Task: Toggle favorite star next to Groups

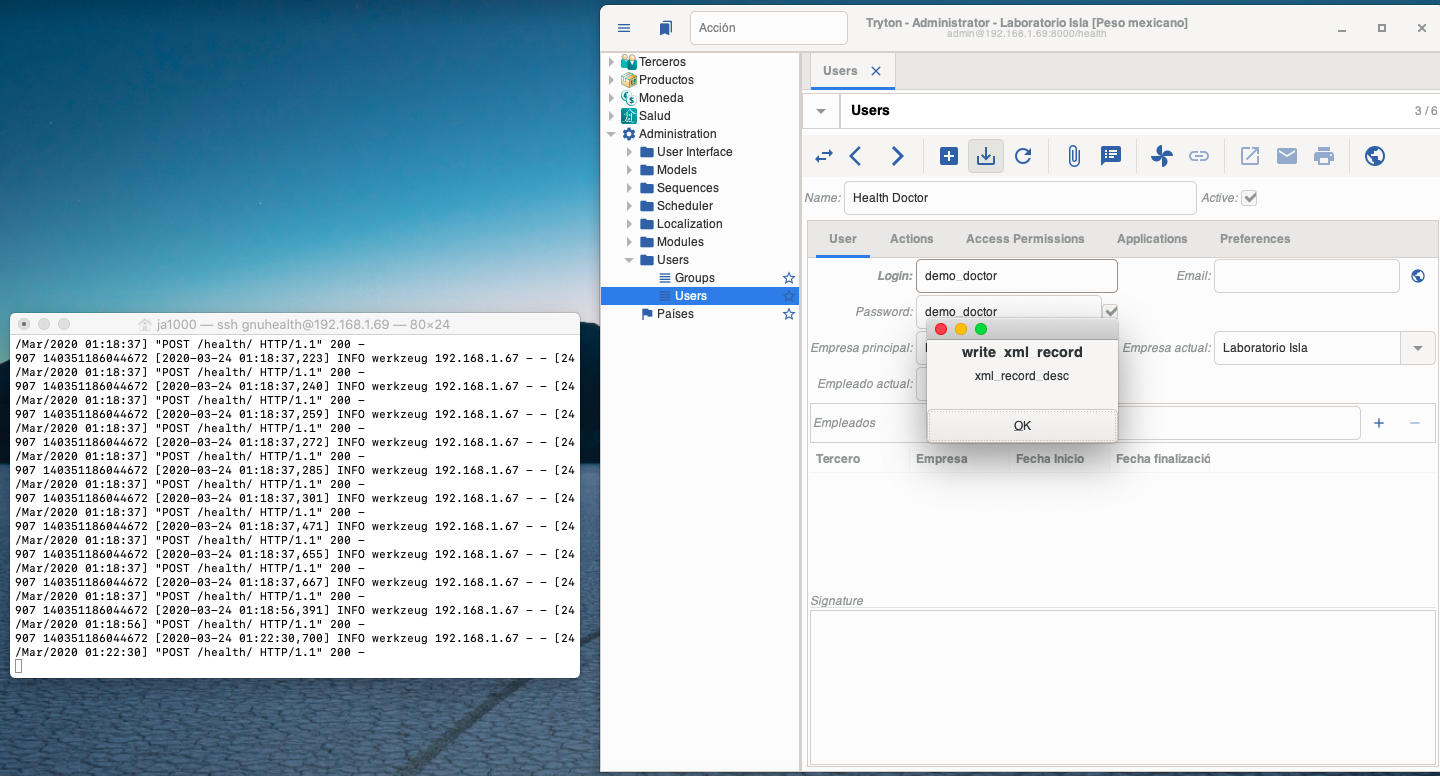Action: tap(789, 278)
